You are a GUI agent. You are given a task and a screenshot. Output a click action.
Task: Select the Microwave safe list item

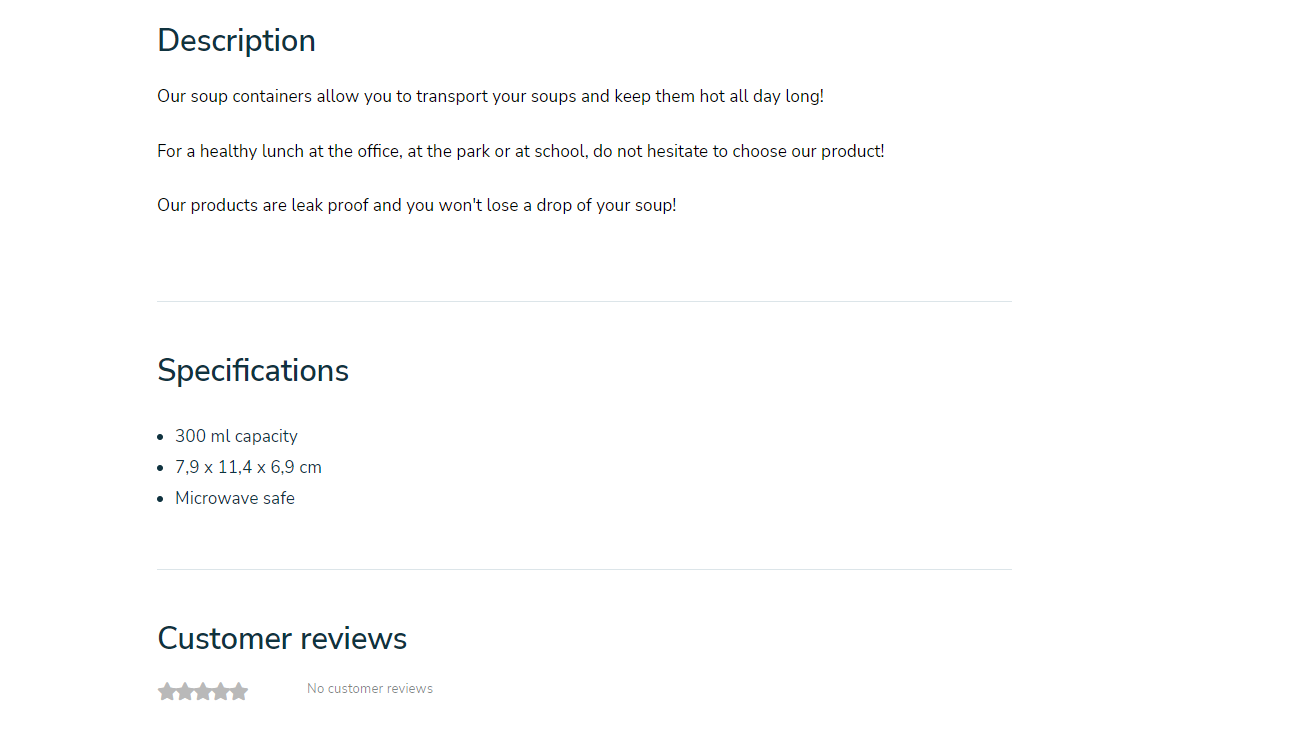[x=235, y=498]
